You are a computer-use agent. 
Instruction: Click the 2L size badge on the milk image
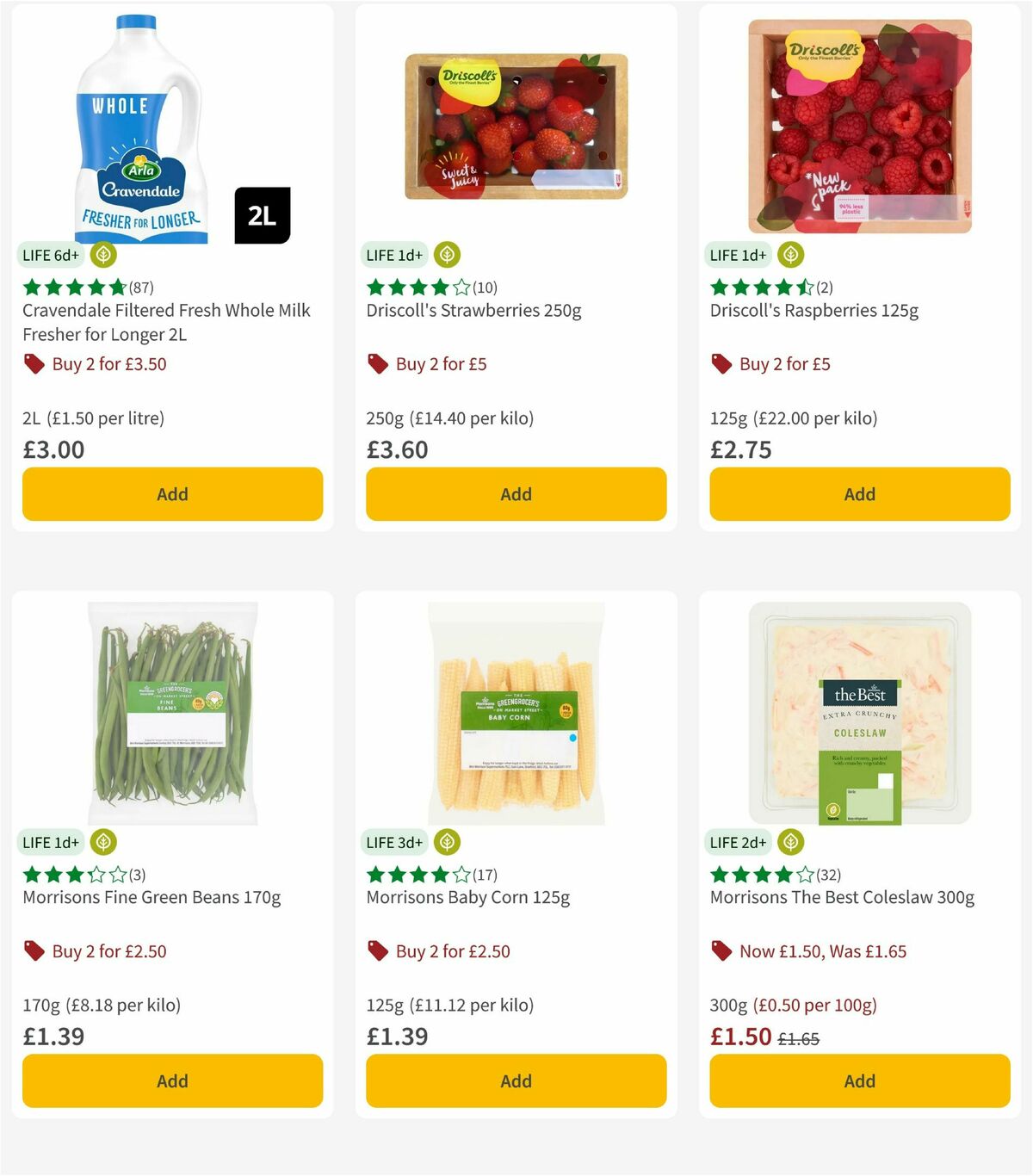coord(263,217)
